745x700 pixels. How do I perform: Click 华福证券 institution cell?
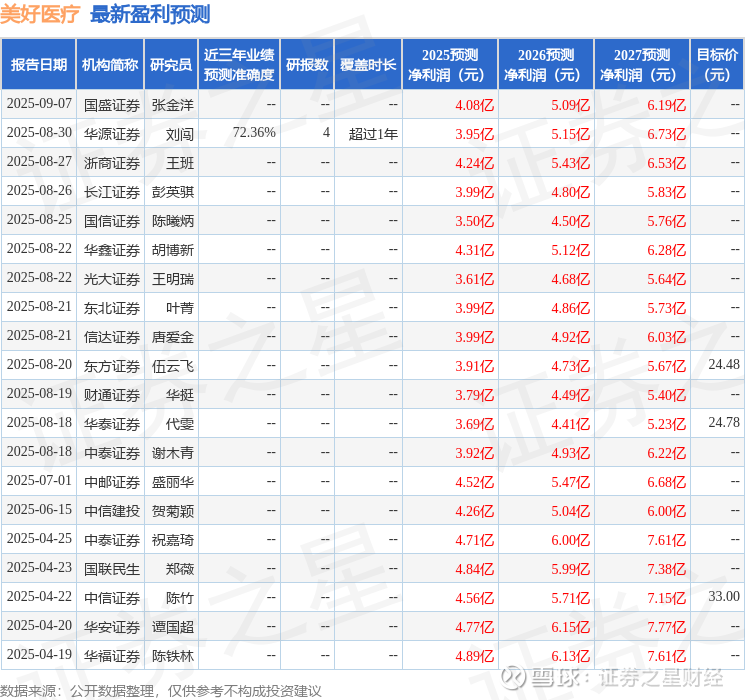click(112, 656)
